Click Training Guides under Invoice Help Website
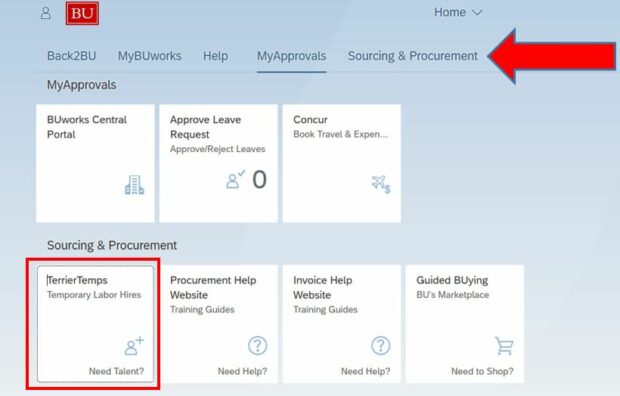The width and height of the screenshot is (620, 396). 325,309
